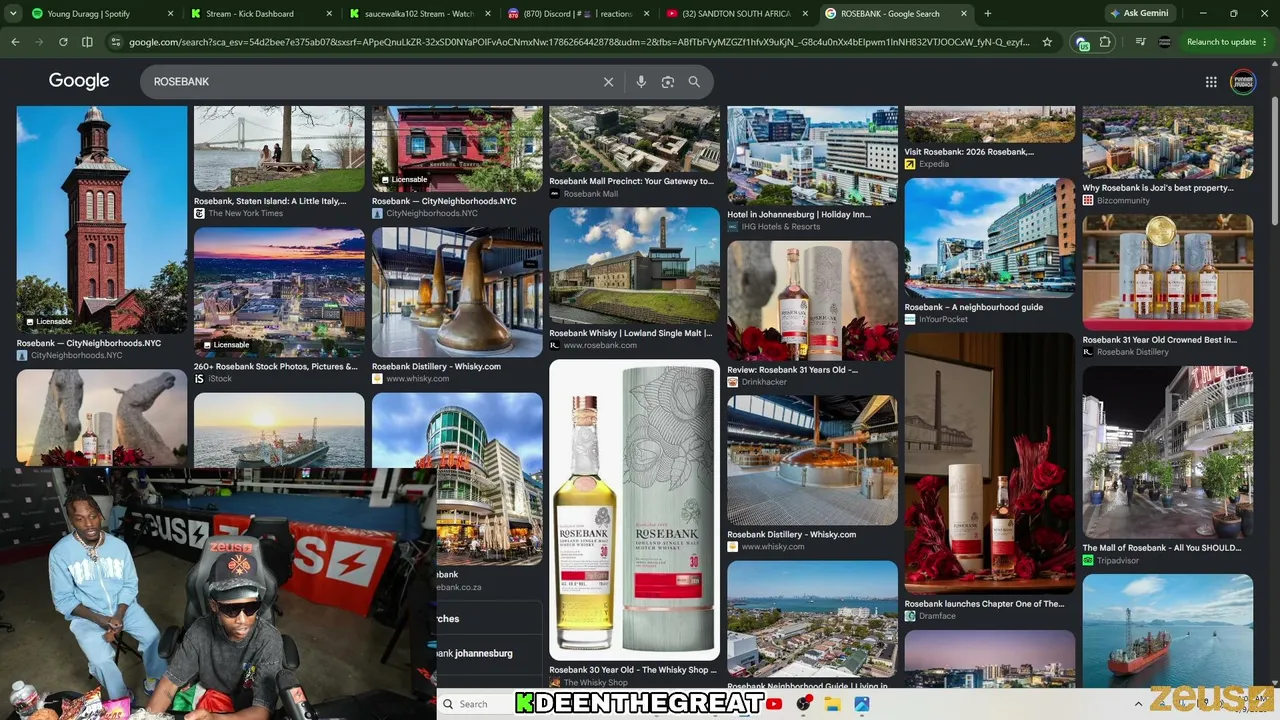Reload the Google search page

[x=63, y=42]
